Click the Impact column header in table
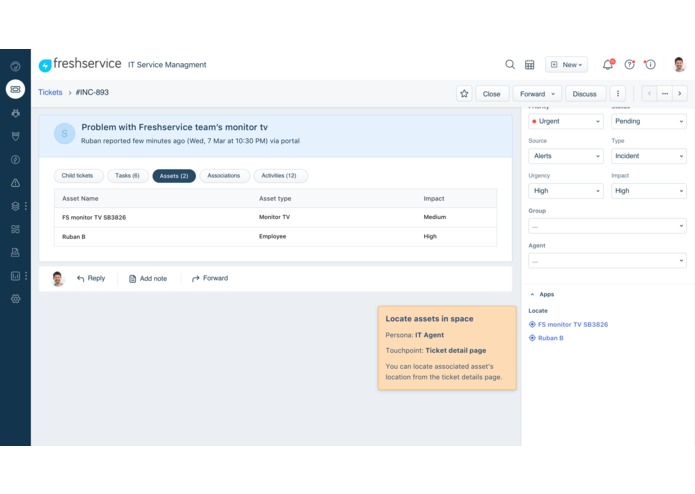Viewport: 695px width, 494px height. 433,198
